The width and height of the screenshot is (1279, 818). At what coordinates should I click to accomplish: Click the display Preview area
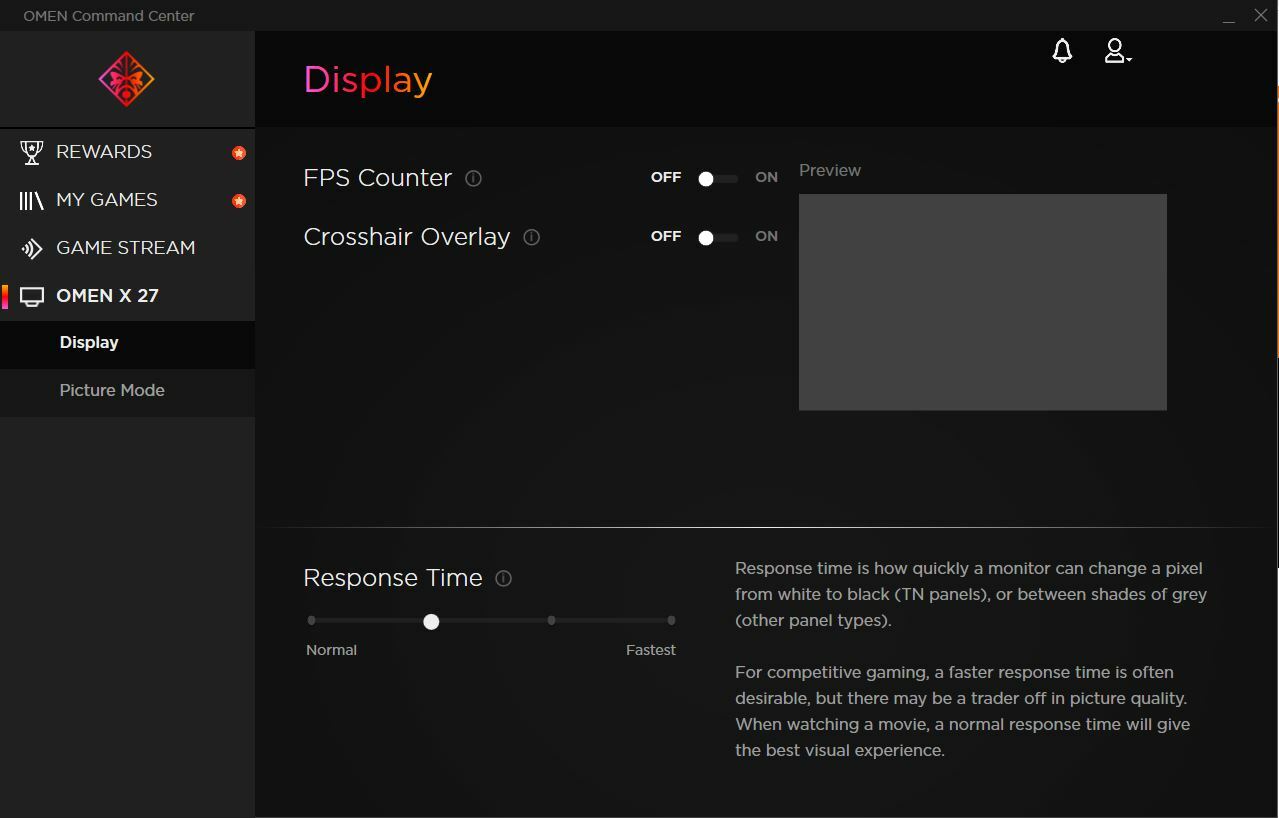pos(982,302)
